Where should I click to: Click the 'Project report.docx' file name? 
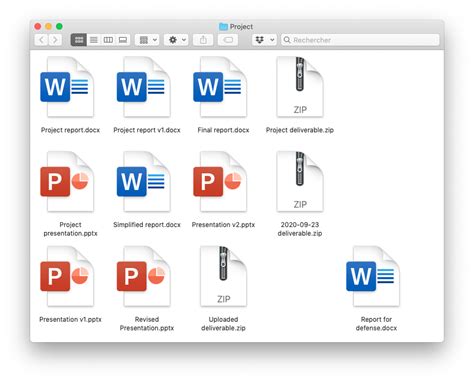pyautogui.click(x=70, y=130)
